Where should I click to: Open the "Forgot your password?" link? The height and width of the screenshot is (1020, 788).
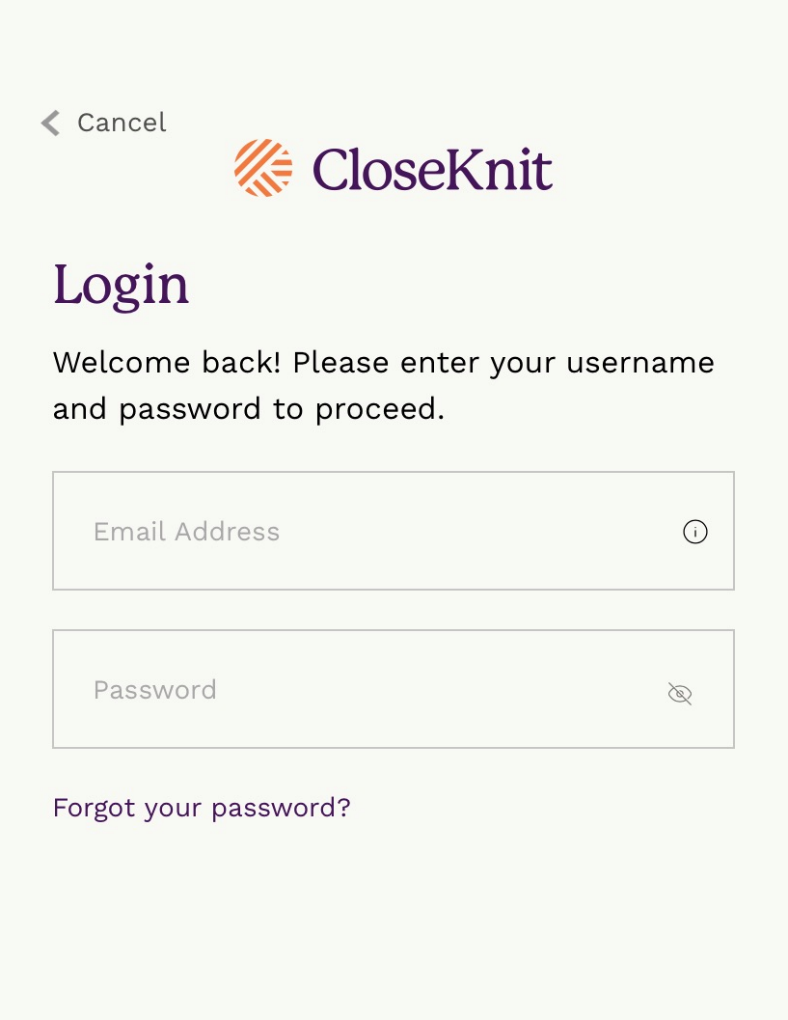pyautogui.click(x=201, y=807)
